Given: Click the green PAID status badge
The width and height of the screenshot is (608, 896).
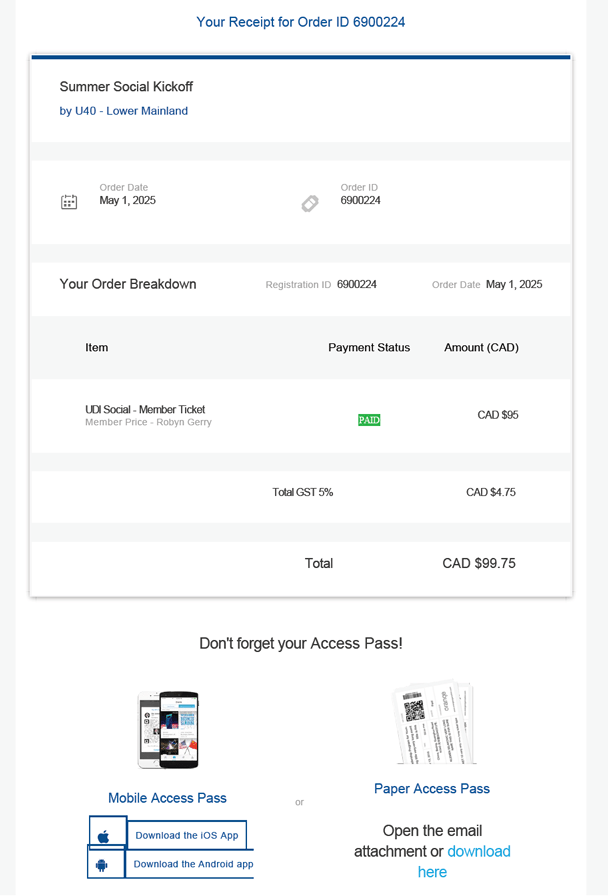Looking at the screenshot, I should [x=369, y=420].
